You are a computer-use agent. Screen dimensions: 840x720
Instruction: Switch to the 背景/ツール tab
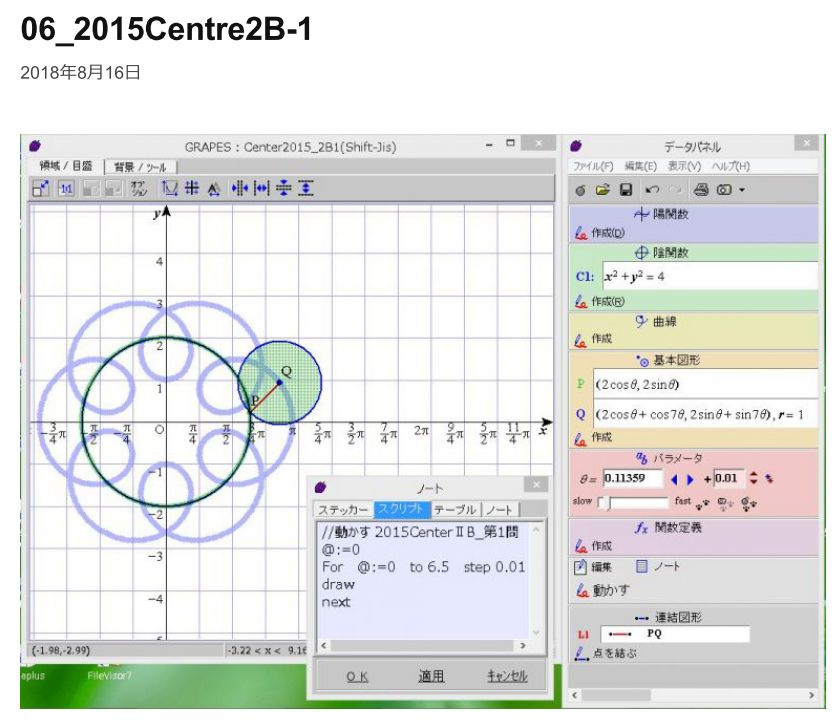coord(139,166)
